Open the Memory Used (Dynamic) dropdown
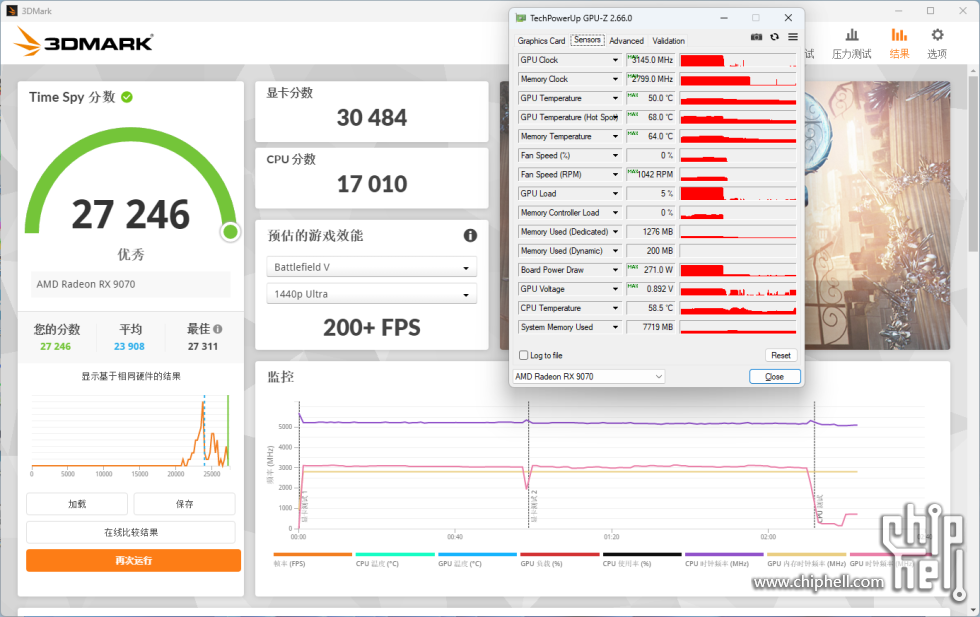 pyautogui.click(x=615, y=251)
